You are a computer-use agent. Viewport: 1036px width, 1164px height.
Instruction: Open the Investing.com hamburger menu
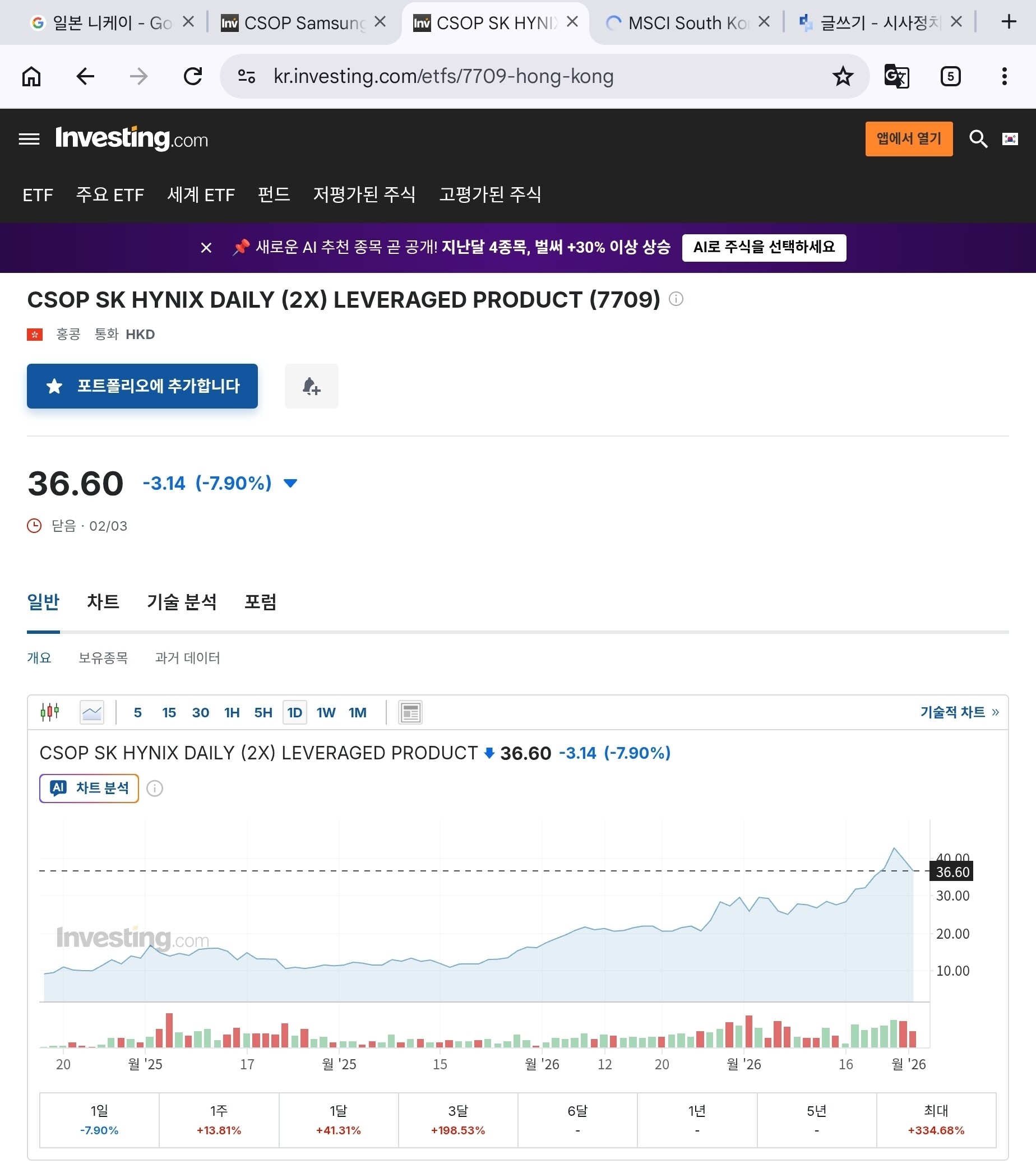click(29, 139)
